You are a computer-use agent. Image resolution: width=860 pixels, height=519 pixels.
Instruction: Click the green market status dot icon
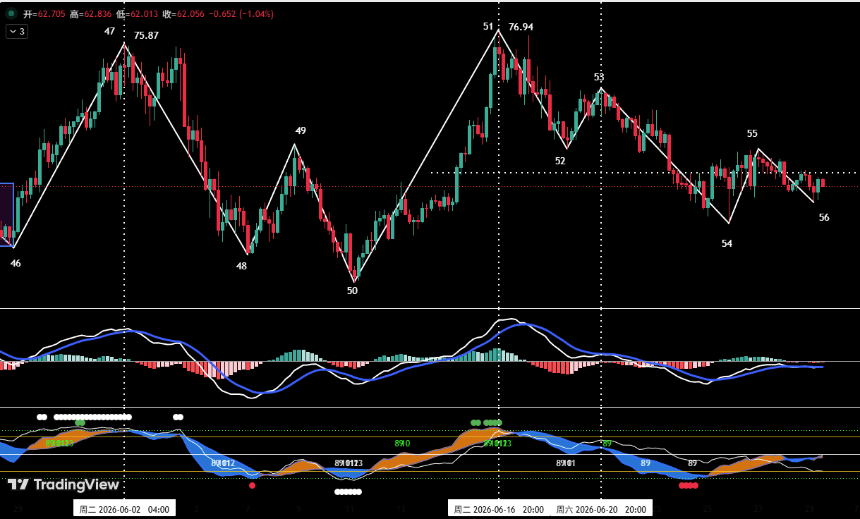click(x=10, y=13)
